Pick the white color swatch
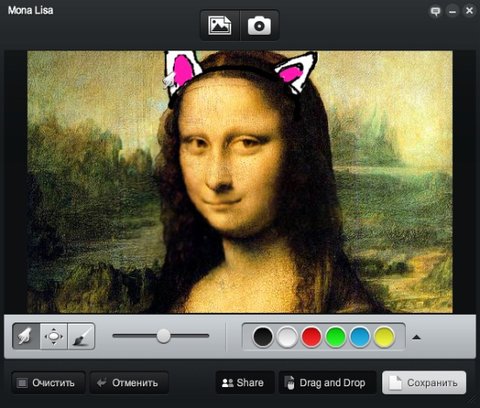 [x=287, y=337]
